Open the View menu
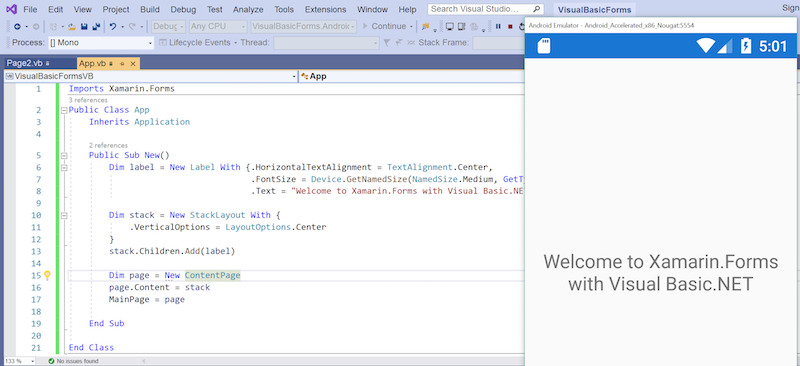 coord(83,9)
